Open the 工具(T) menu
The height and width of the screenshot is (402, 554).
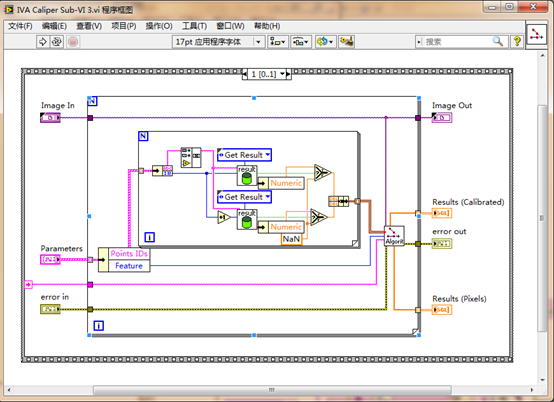194,26
